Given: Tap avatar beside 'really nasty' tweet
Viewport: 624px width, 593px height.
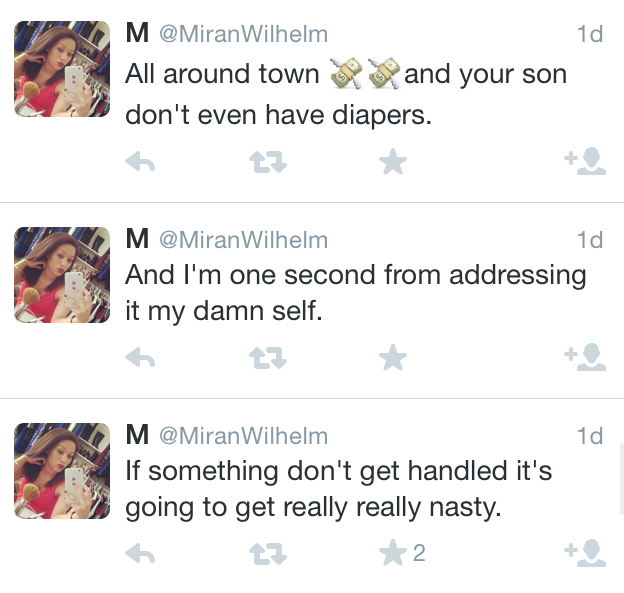Looking at the screenshot, I should [61, 471].
